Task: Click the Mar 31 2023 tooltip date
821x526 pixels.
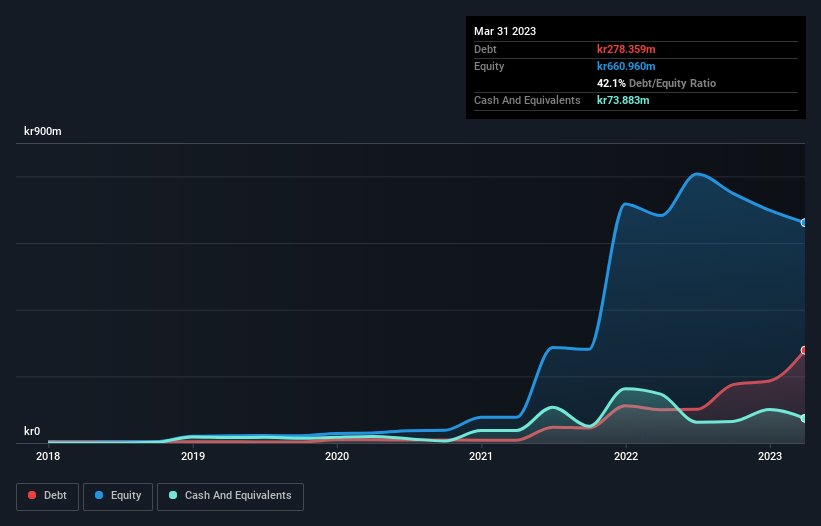Action: pos(505,31)
